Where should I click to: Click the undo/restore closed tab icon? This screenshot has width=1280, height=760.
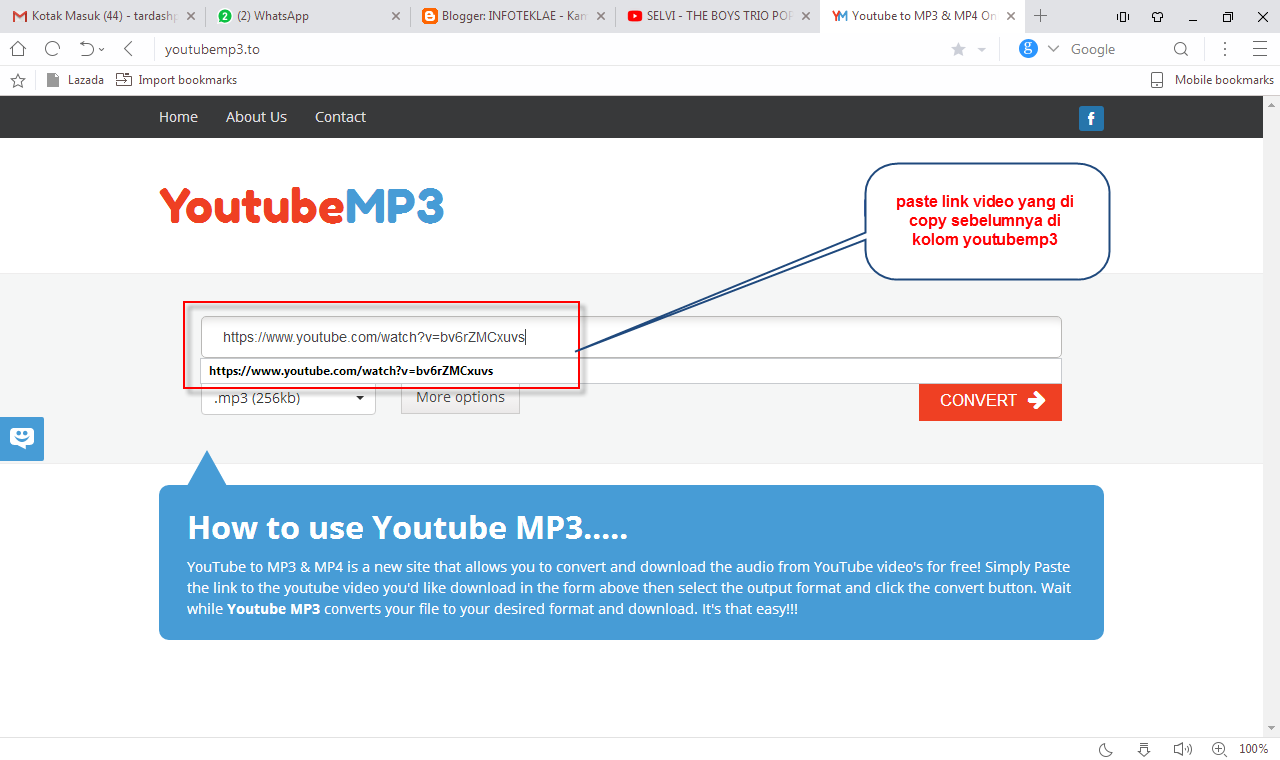87,49
